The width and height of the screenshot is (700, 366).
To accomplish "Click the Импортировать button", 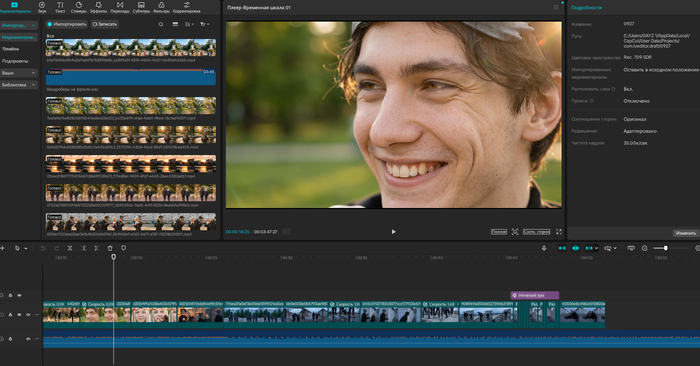I will (x=67, y=24).
